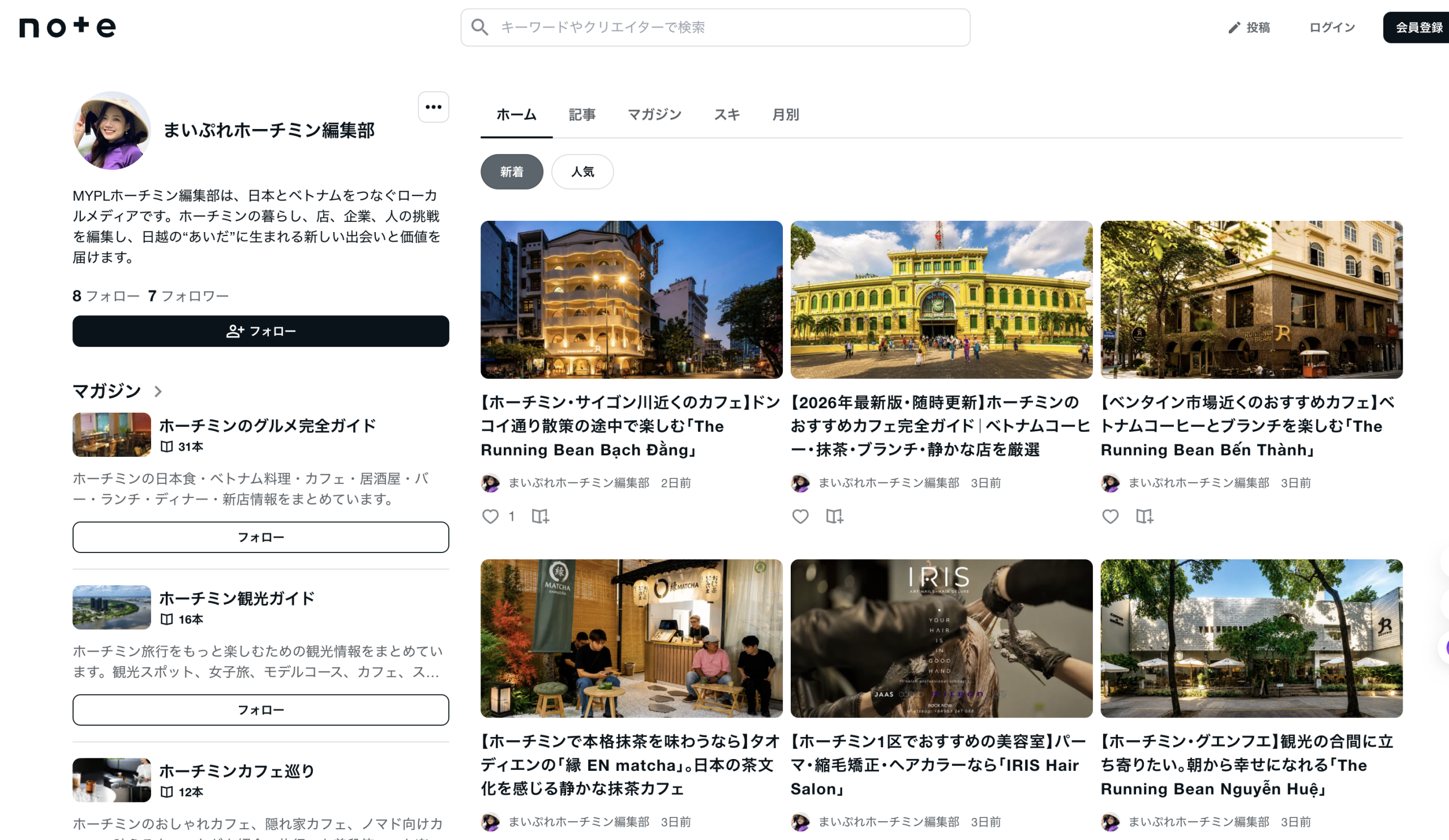Click the author avatar under the 縁 EN matcha article

coord(491,822)
